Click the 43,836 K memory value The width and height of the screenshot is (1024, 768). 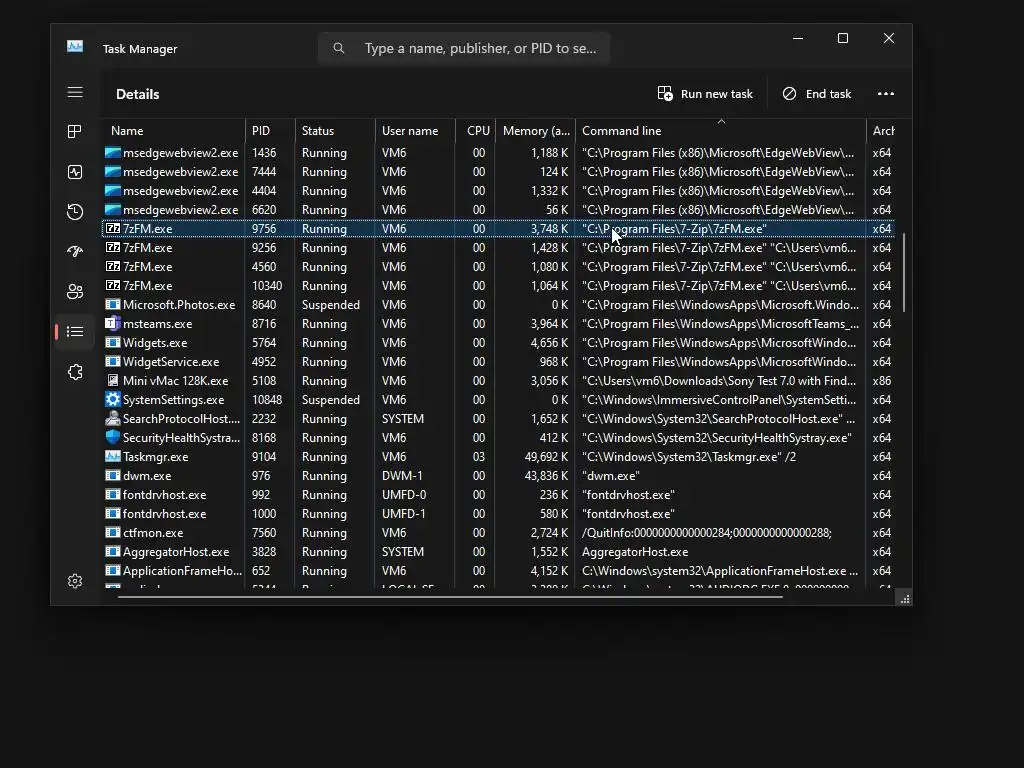tap(546, 475)
